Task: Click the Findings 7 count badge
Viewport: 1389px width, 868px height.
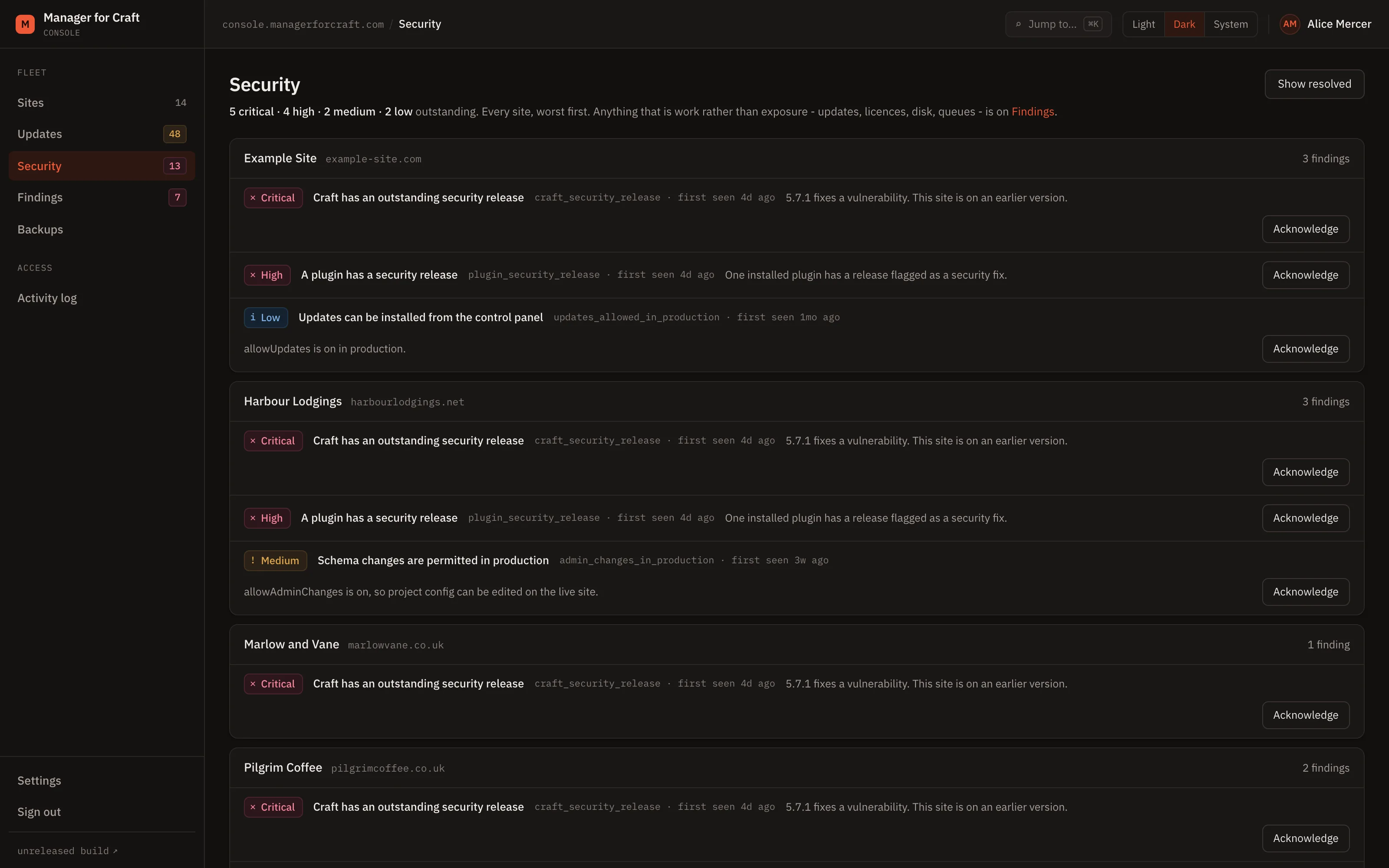Action: pyautogui.click(x=178, y=197)
